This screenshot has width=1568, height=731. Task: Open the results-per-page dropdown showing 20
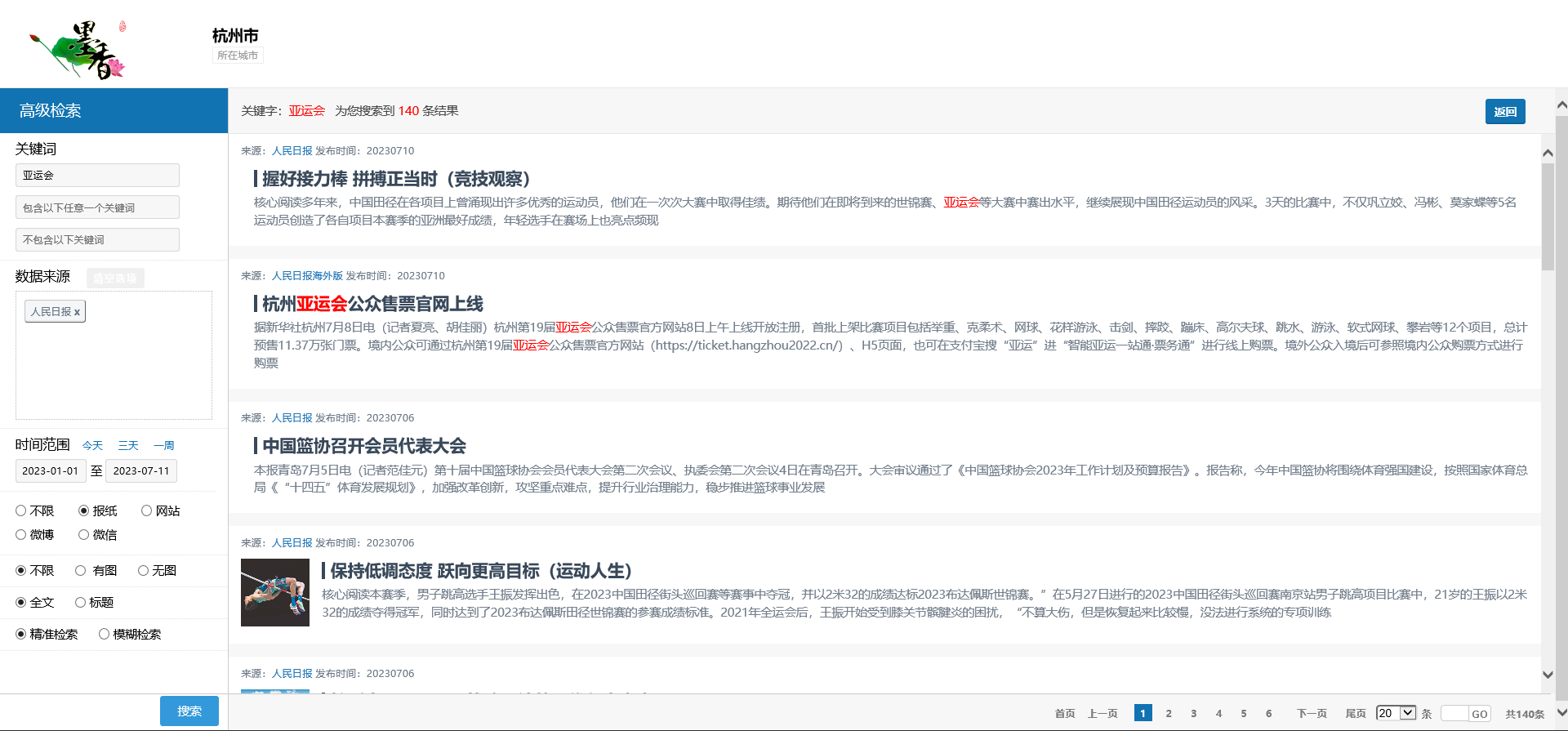(1396, 713)
